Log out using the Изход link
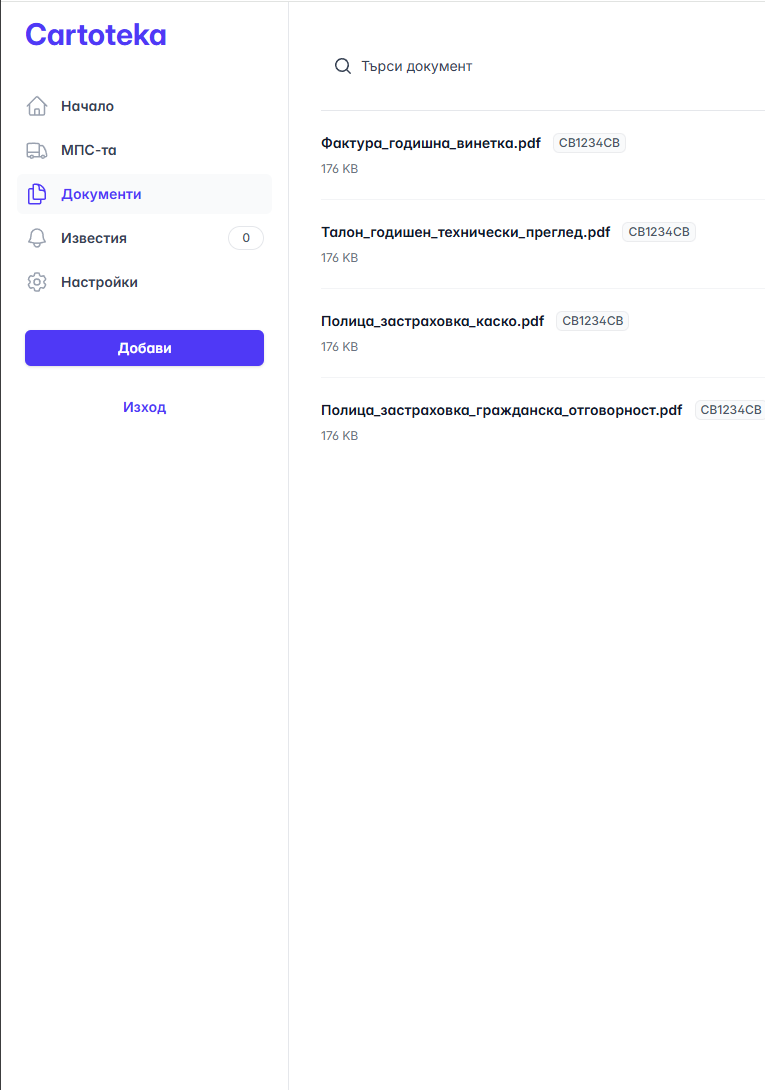The height and width of the screenshot is (1090, 765). 144,407
